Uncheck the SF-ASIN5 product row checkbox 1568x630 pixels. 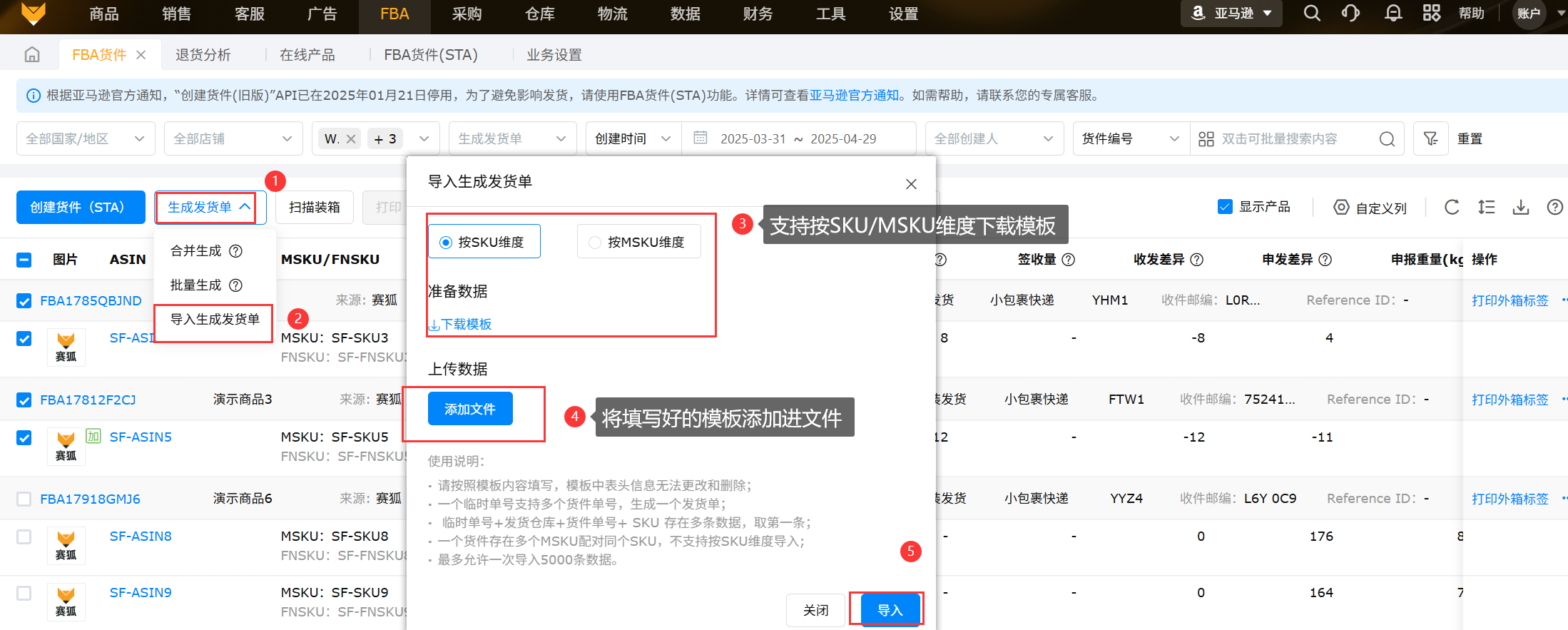[24, 437]
